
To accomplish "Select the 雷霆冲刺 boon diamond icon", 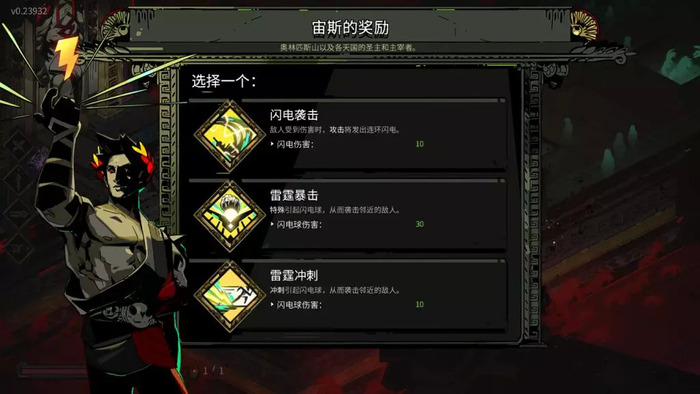I will click(230, 296).
